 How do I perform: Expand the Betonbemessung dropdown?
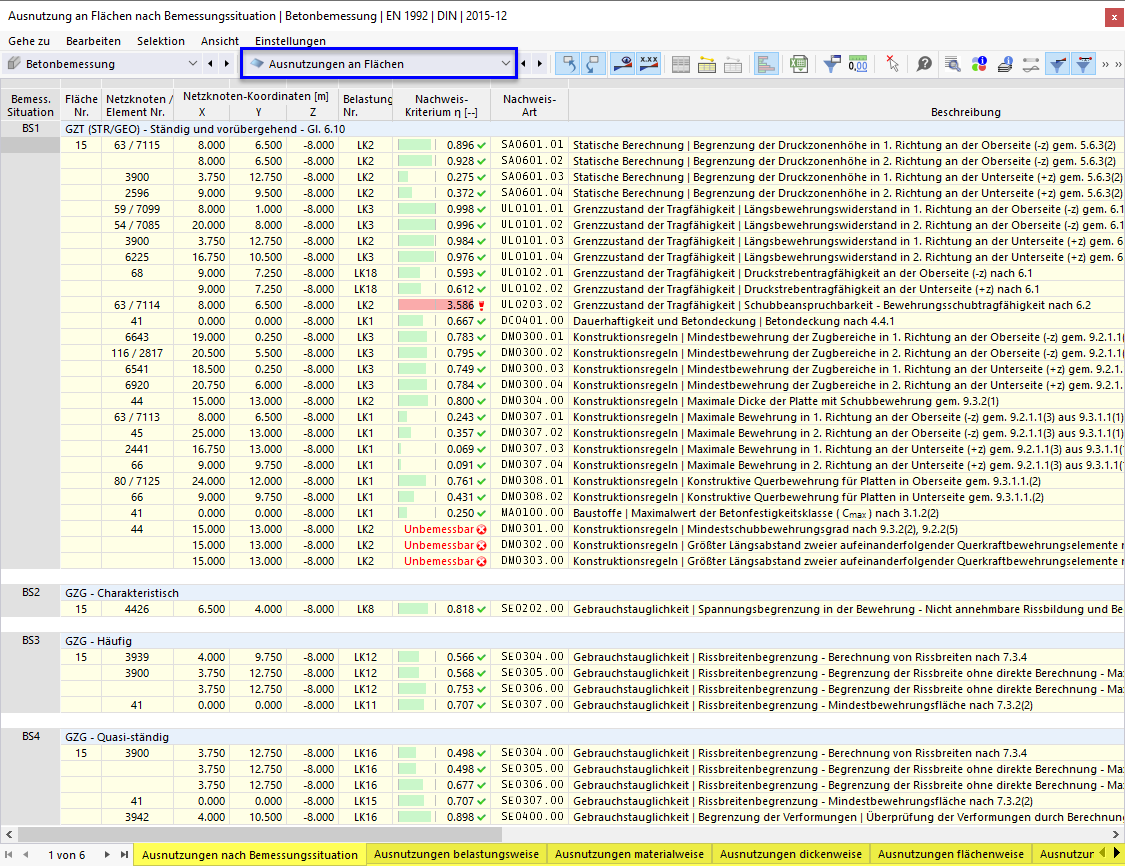coord(192,64)
